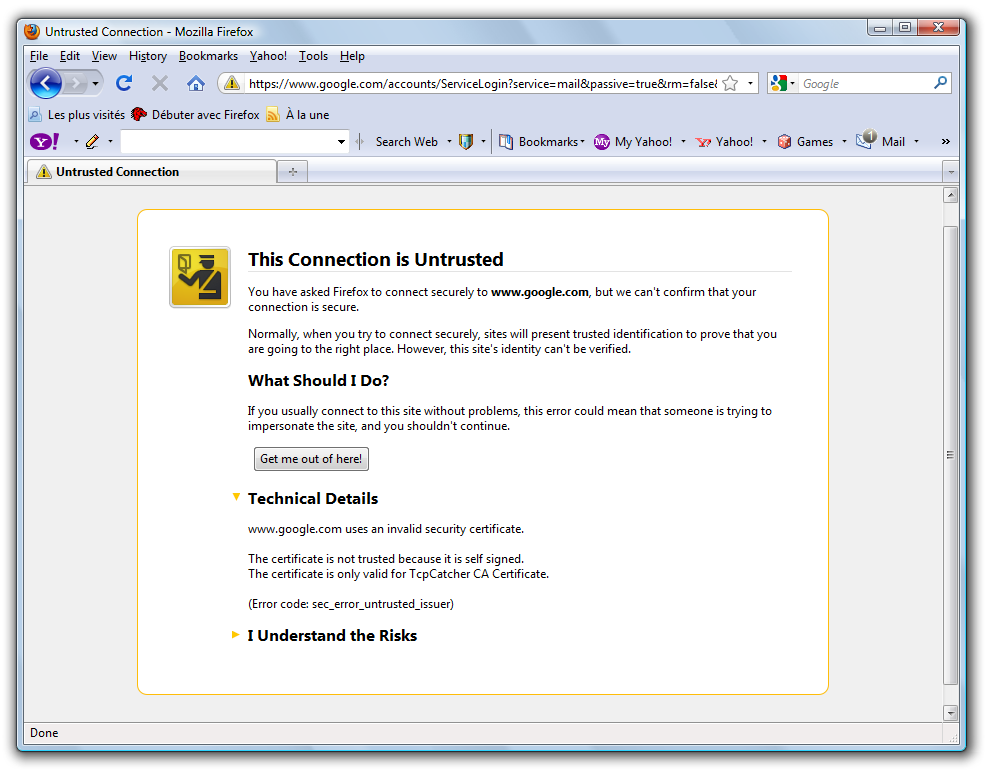Open Yahoo toolbar Bookmarks button

(541, 142)
